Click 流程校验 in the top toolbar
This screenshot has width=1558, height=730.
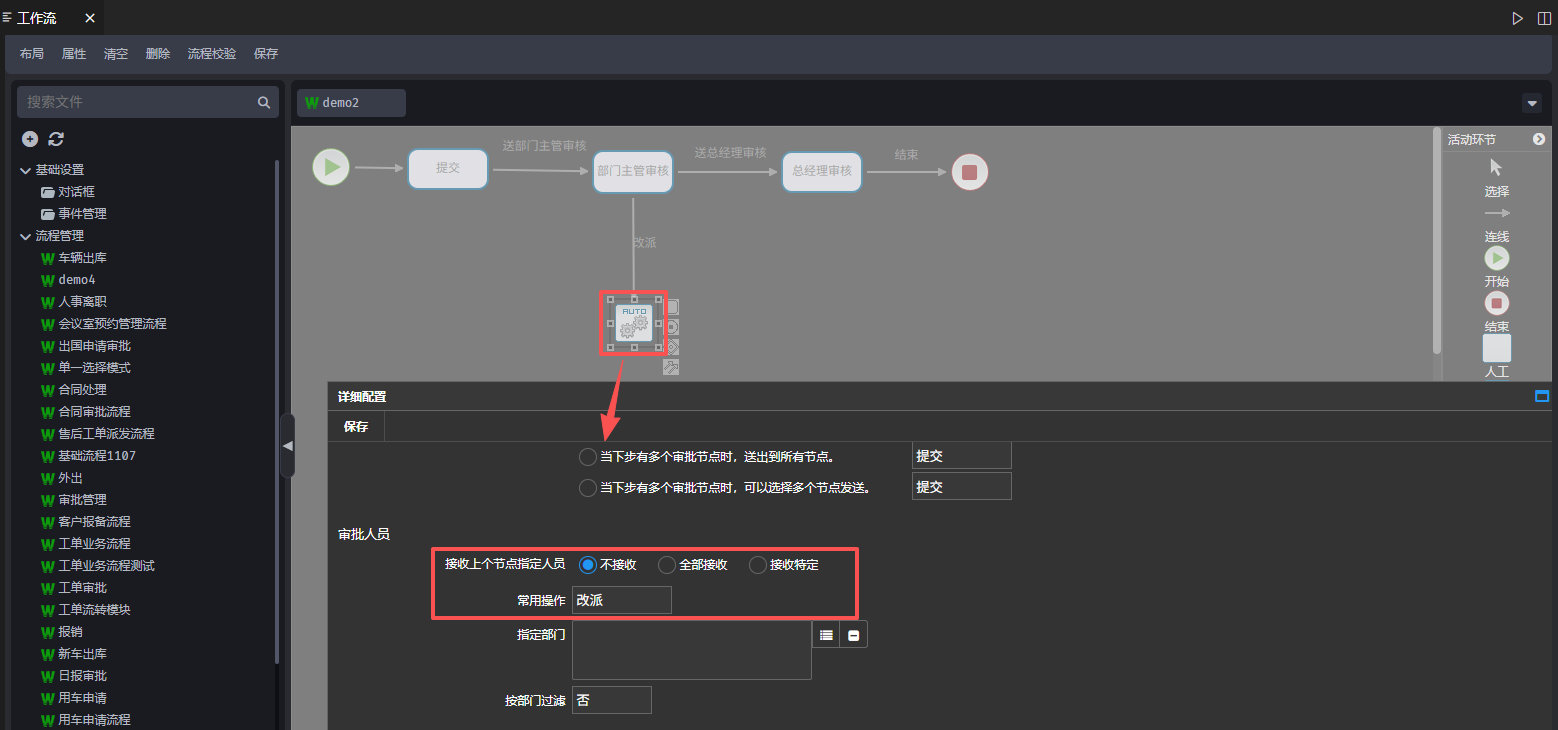click(x=212, y=54)
